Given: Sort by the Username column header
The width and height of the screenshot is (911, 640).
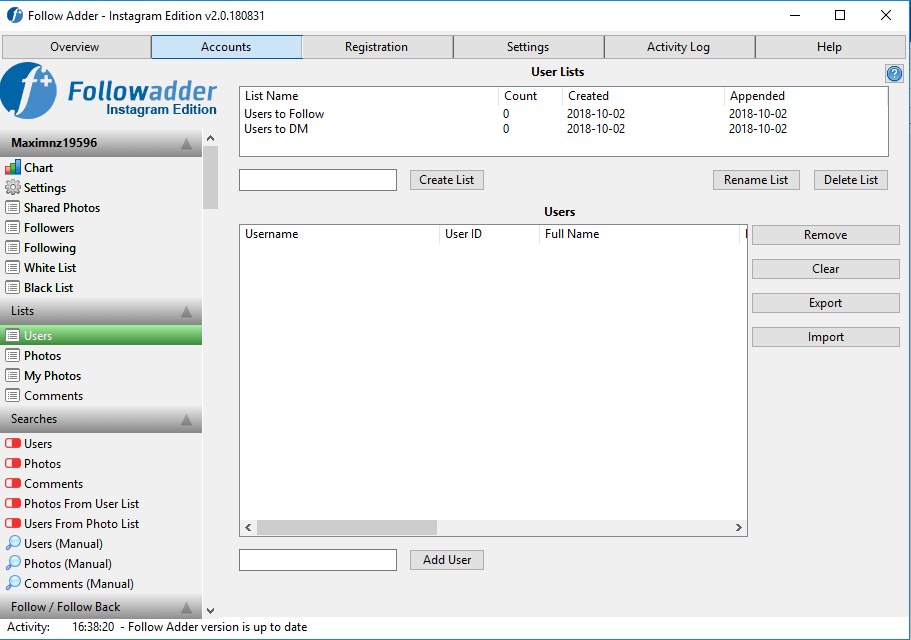Looking at the screenshot, I should point(340,234).
